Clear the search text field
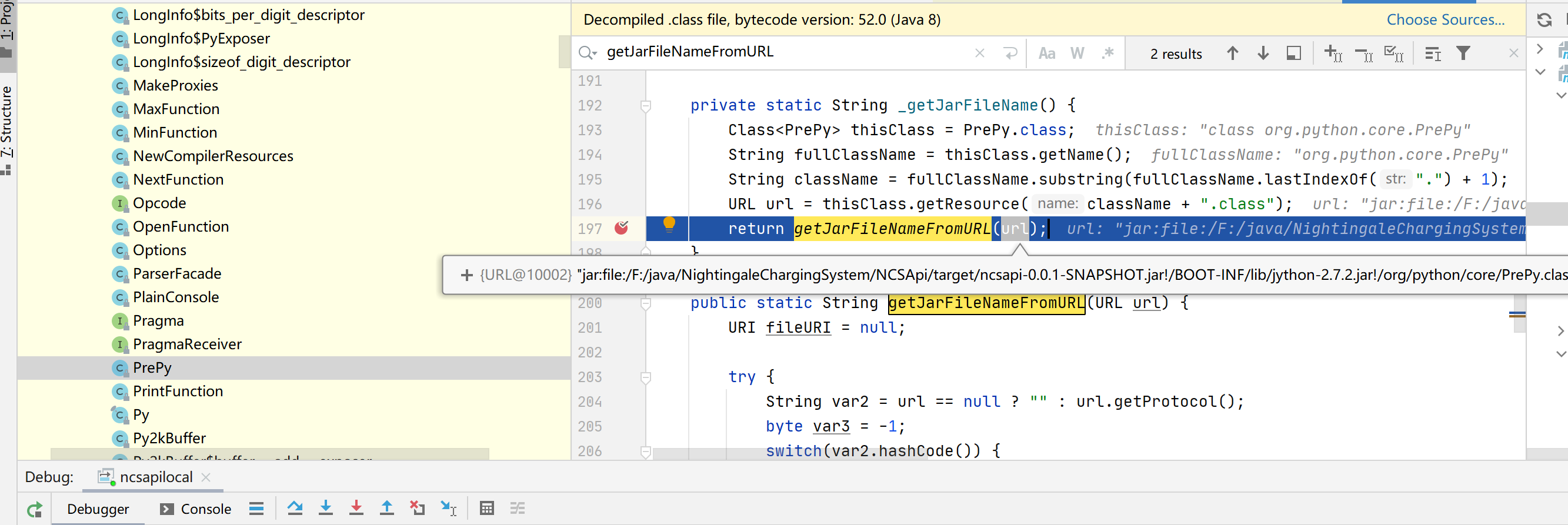Image resolution: width=1568 pixels, height=525 pixels. [979, 53]
